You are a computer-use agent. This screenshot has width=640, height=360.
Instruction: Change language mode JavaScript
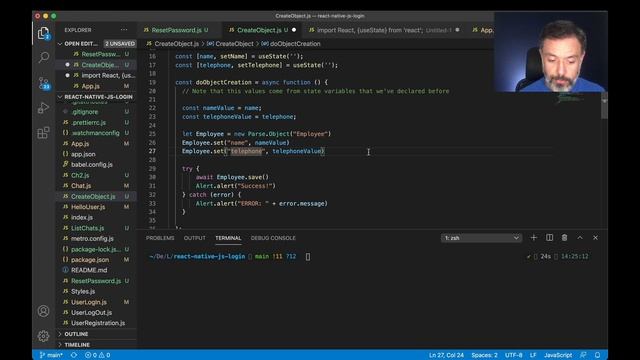point(558,355)
